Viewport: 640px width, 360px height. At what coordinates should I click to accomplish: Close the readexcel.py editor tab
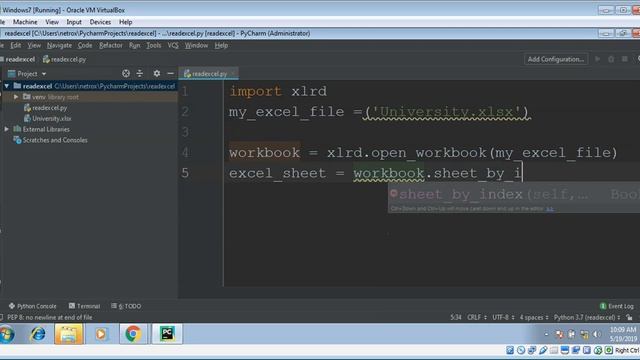tap(233, 73)
